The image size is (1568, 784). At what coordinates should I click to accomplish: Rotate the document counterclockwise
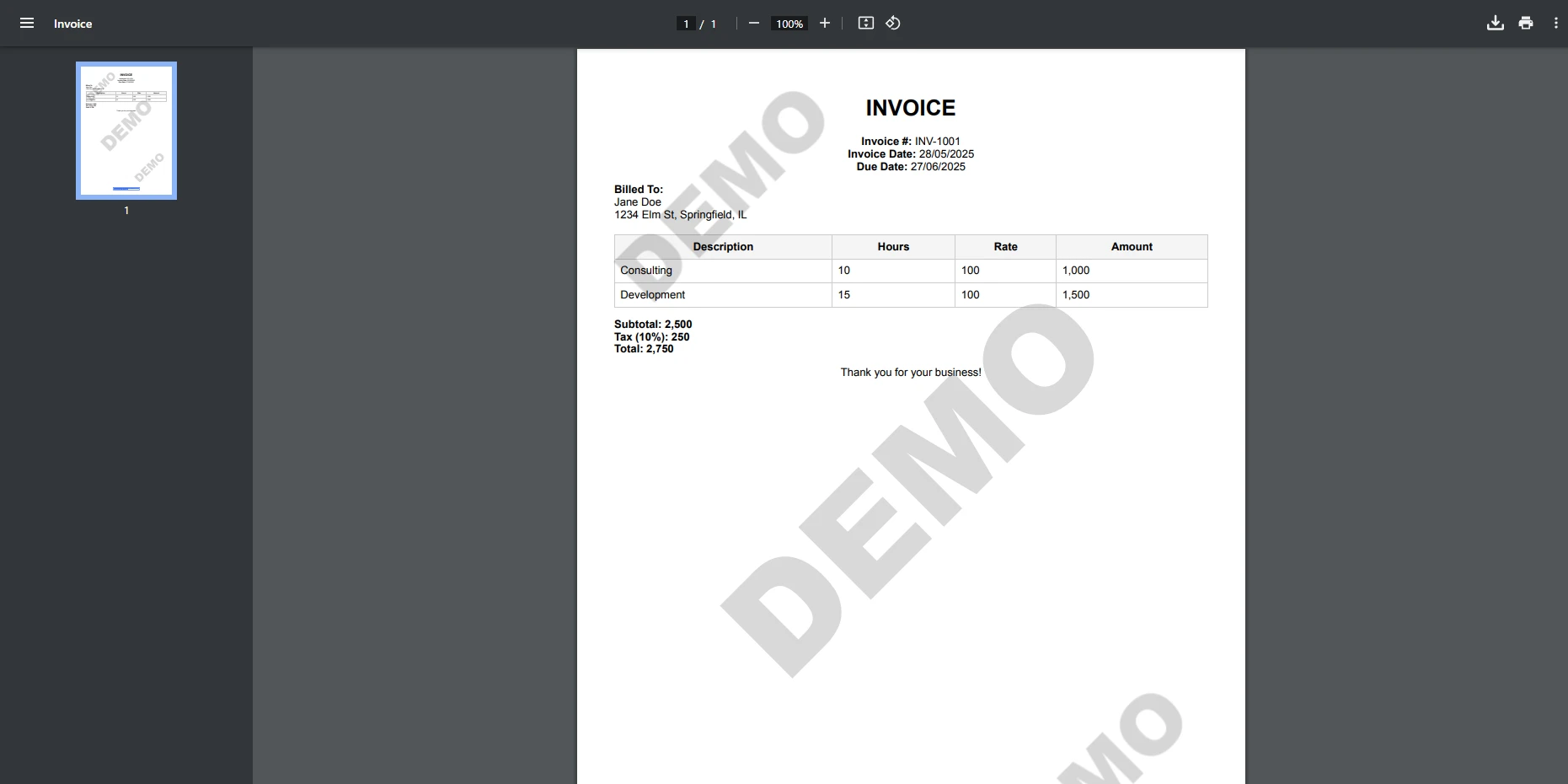coord(893,24)
